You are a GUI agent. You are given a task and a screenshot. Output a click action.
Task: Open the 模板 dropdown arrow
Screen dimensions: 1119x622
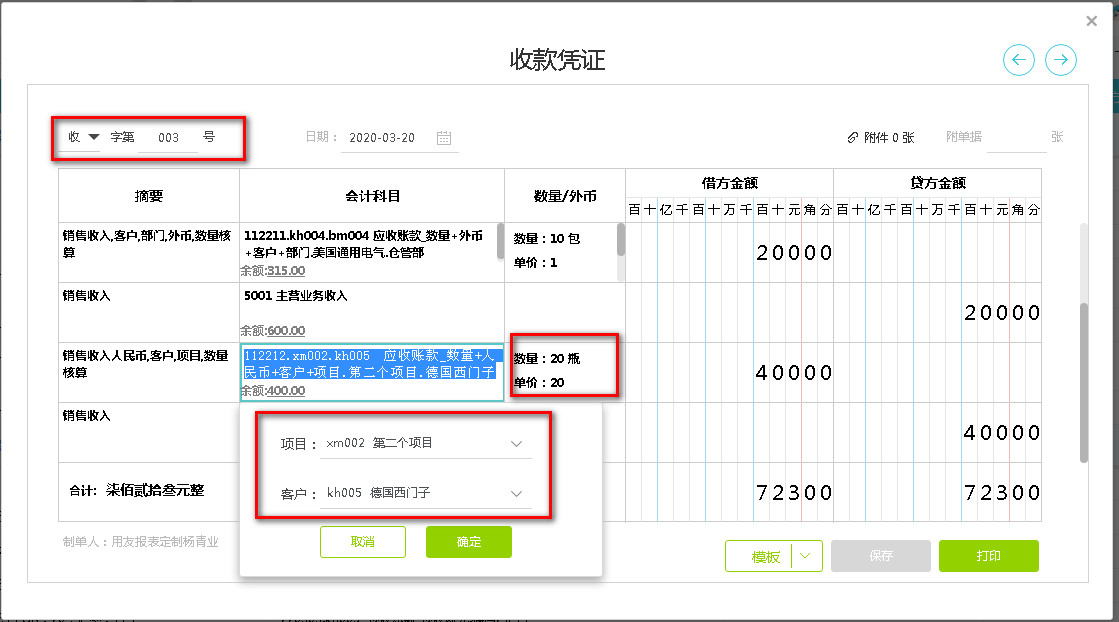(807, 556)
